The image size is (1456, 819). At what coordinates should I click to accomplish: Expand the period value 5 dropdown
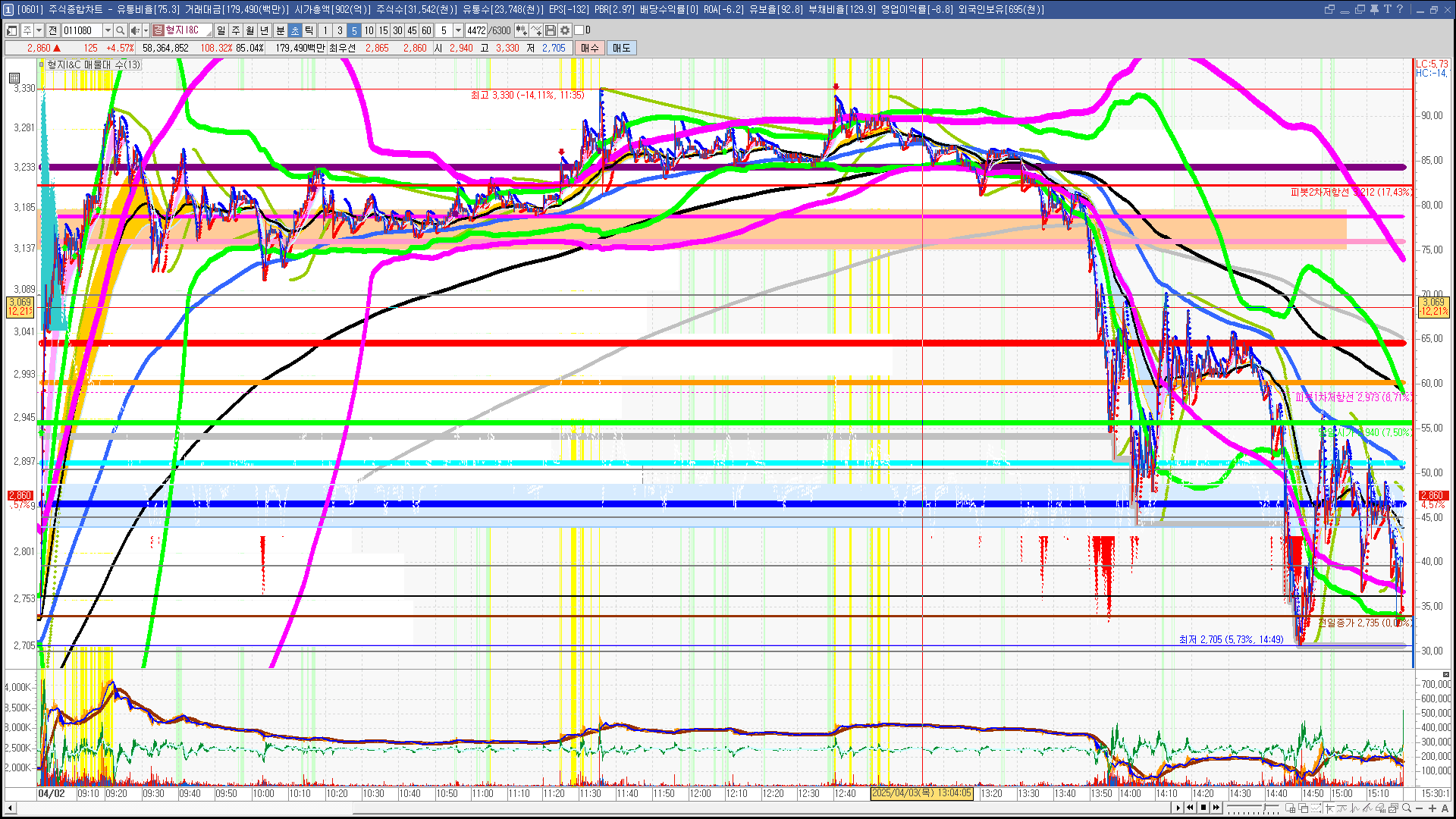point(458,30)
